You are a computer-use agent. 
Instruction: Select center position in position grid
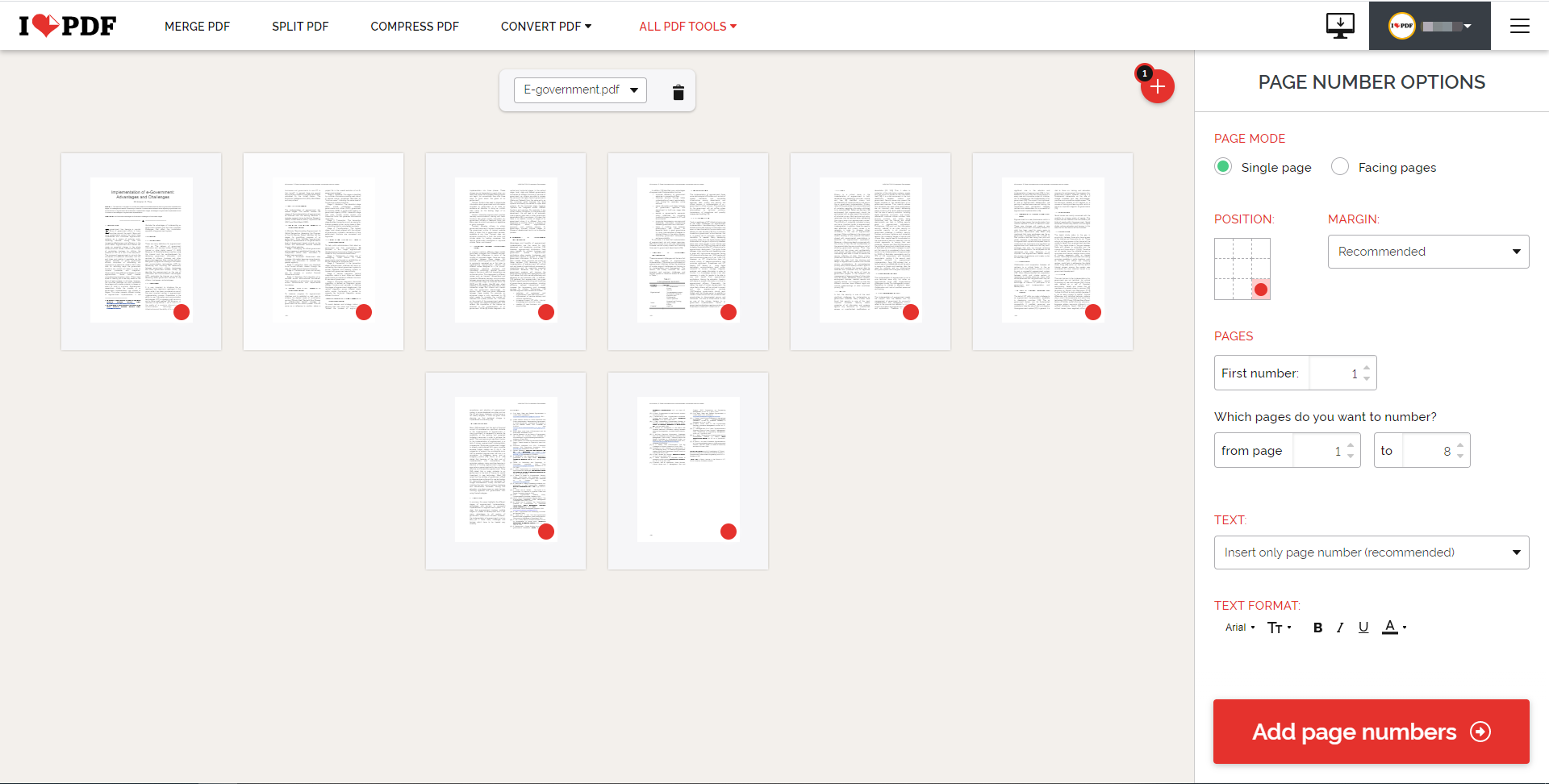[1242, 269]
